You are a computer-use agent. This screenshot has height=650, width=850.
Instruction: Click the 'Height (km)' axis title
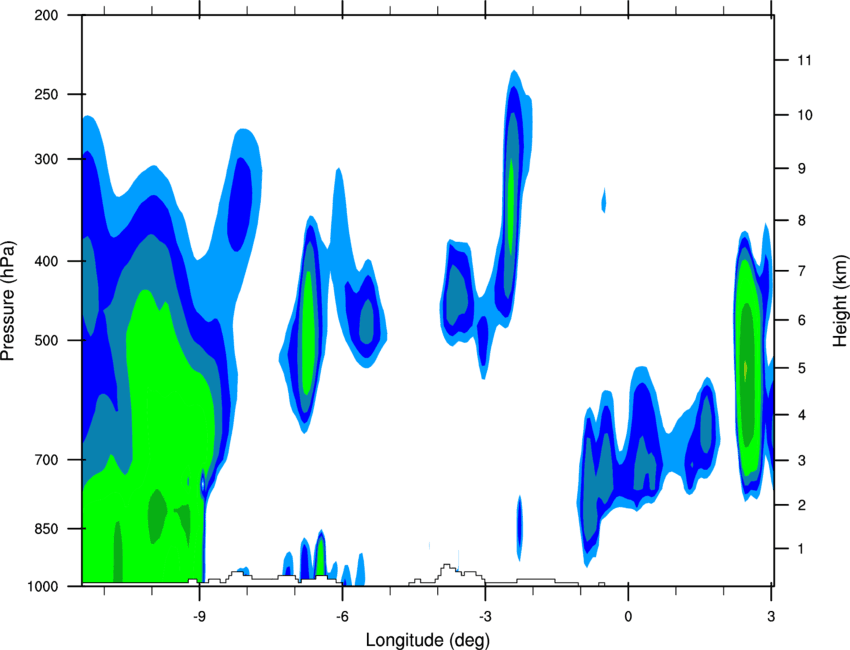point(840,301)
